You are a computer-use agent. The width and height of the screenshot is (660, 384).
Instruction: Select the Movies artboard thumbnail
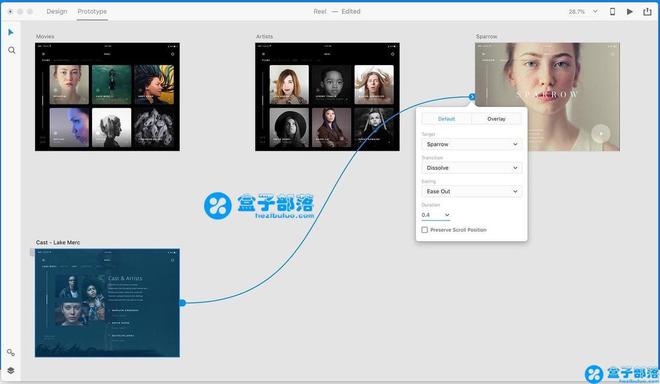pyautogui.click(x=107, y=96)
